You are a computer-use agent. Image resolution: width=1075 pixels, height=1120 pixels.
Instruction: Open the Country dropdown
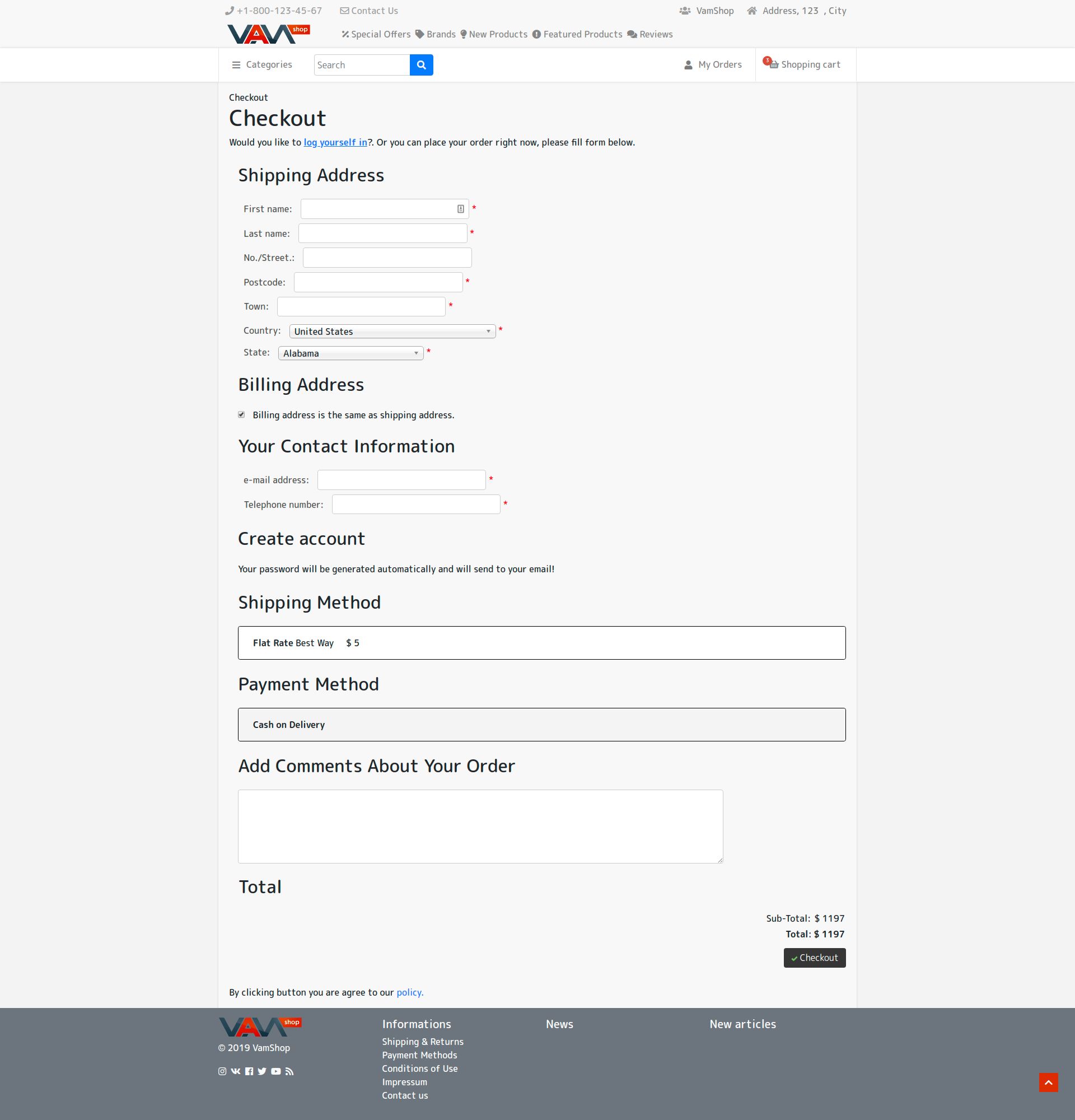point(392,332)
